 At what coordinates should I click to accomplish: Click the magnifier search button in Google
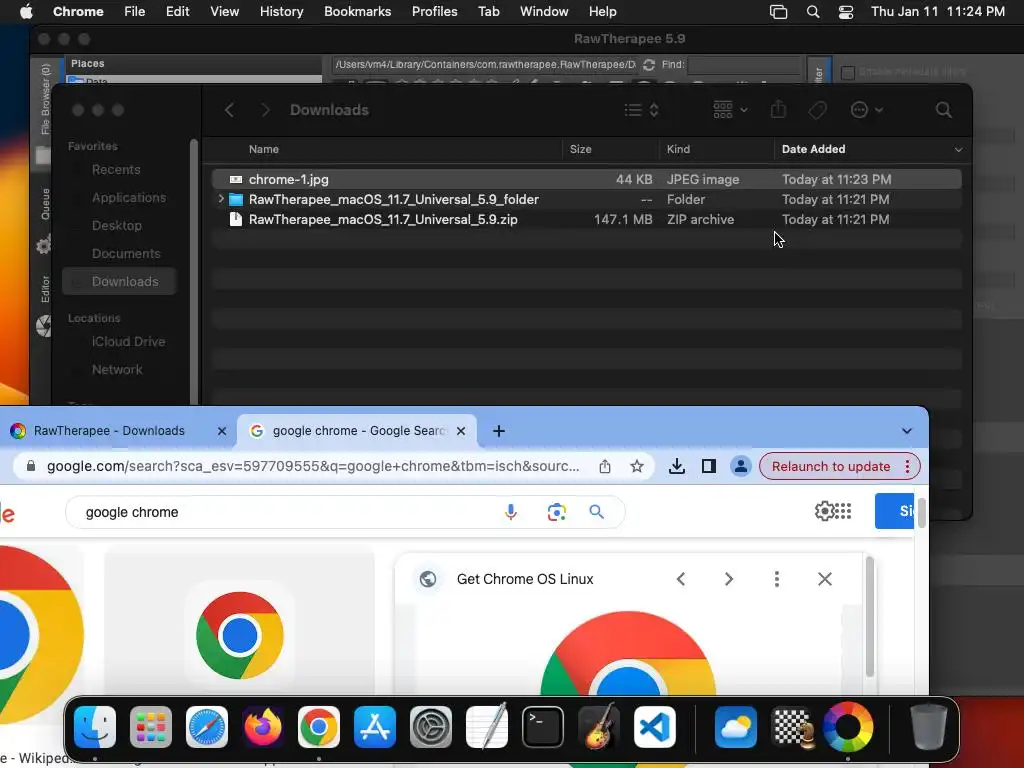point(596,512)
